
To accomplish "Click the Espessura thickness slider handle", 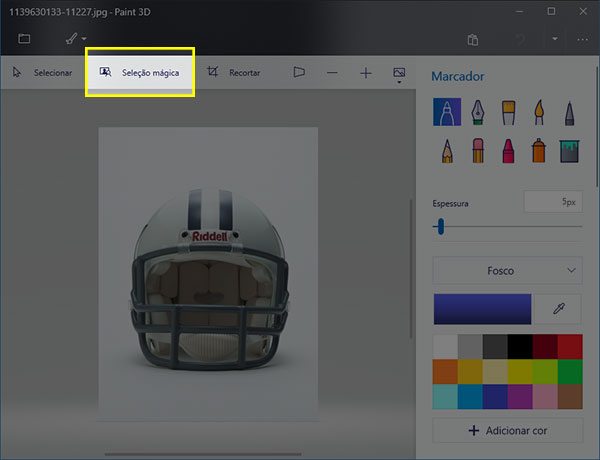I will click(x=441, y=227).
